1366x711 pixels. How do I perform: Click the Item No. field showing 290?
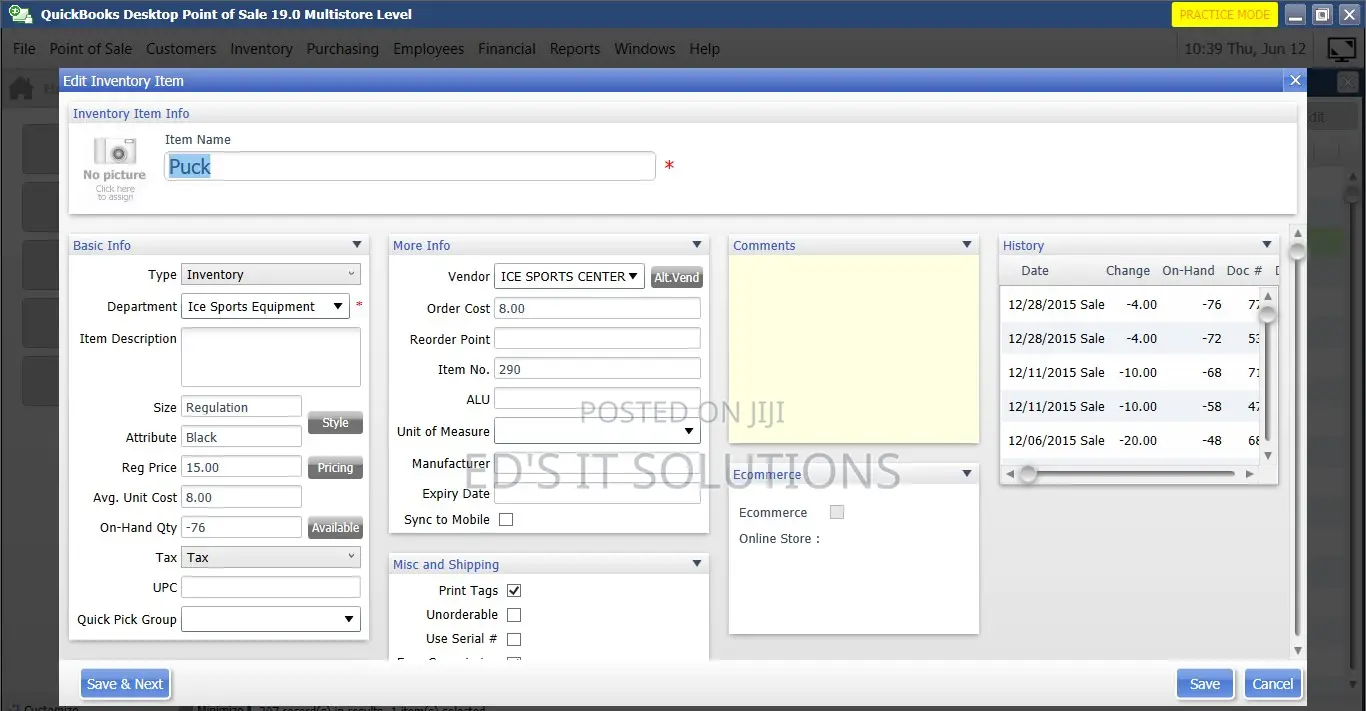(x=598, y=369)
